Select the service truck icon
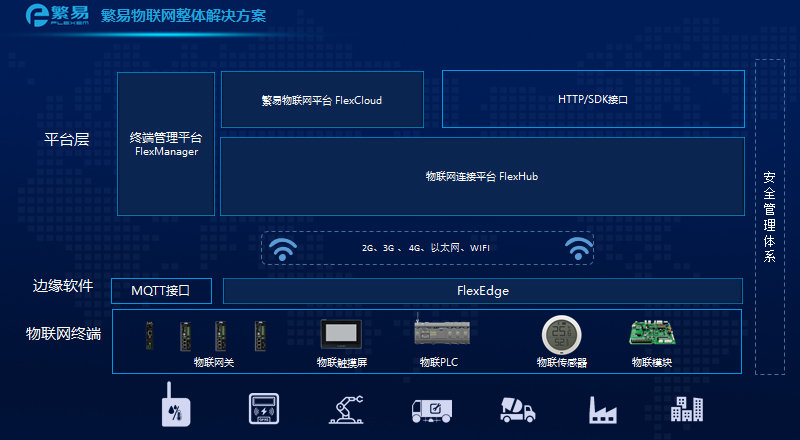Viewport: 800px width, 440px height. pos(432,410)
